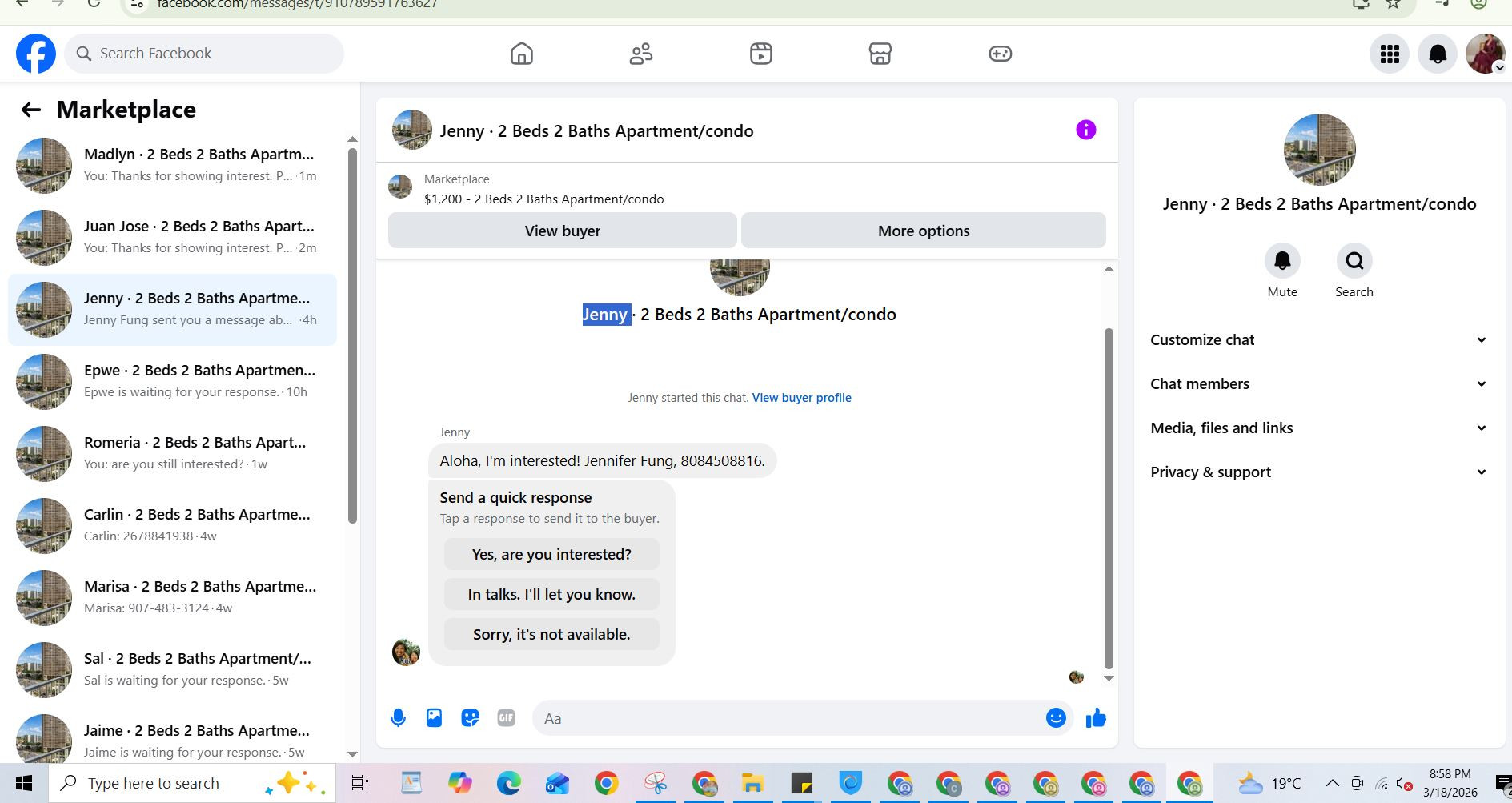Open the Outlook taskbar icon
The width and height of the screenshot is (1512, 803).
[557, 783]
